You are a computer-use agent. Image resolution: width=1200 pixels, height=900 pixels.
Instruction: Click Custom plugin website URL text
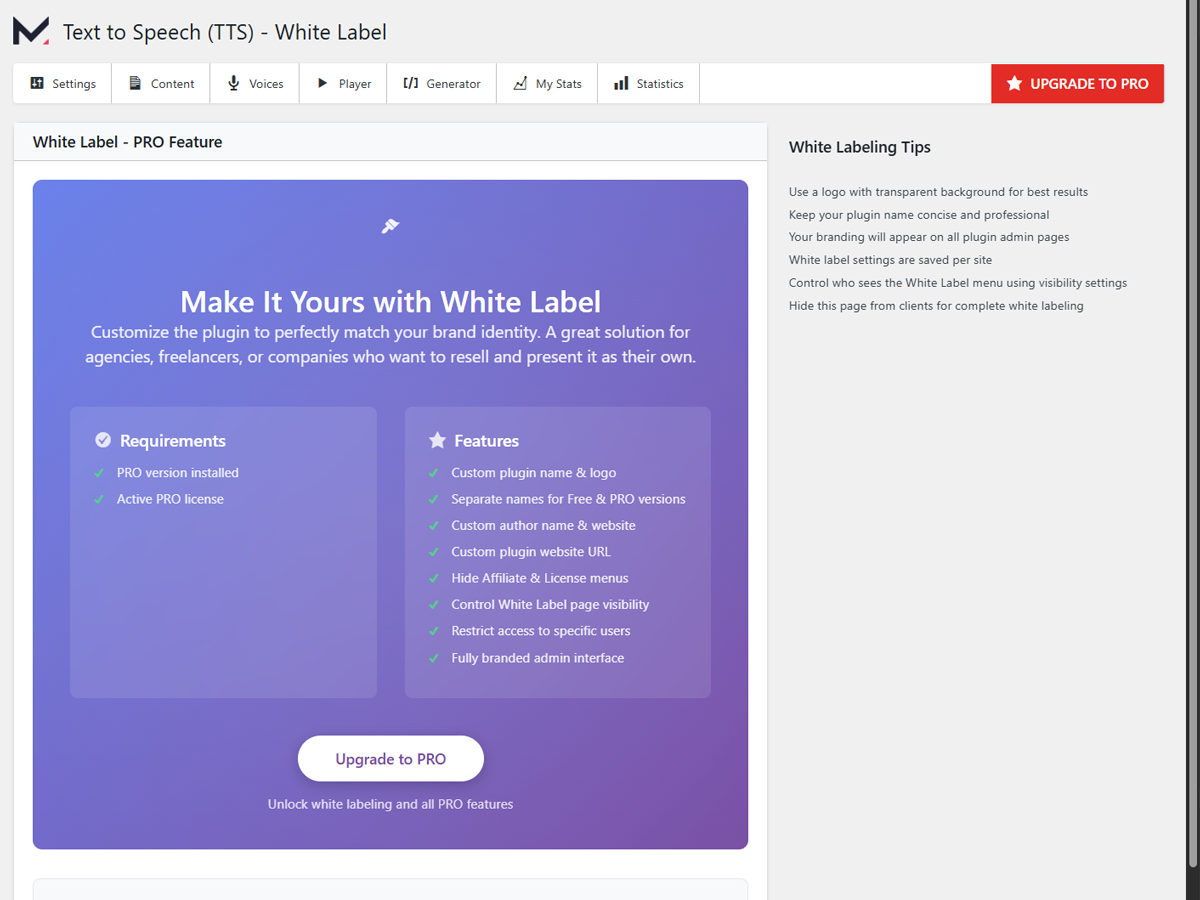tap(531, 552)
